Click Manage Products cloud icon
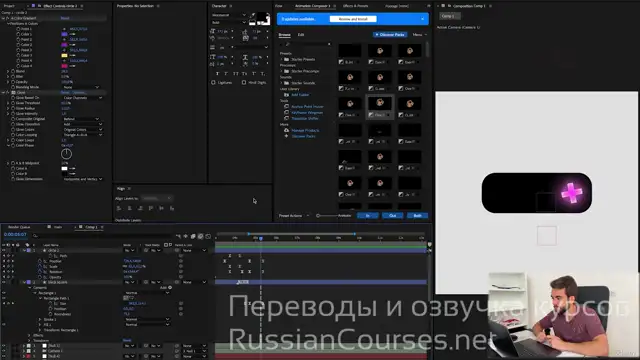The image size is (640, 360). 287,130
